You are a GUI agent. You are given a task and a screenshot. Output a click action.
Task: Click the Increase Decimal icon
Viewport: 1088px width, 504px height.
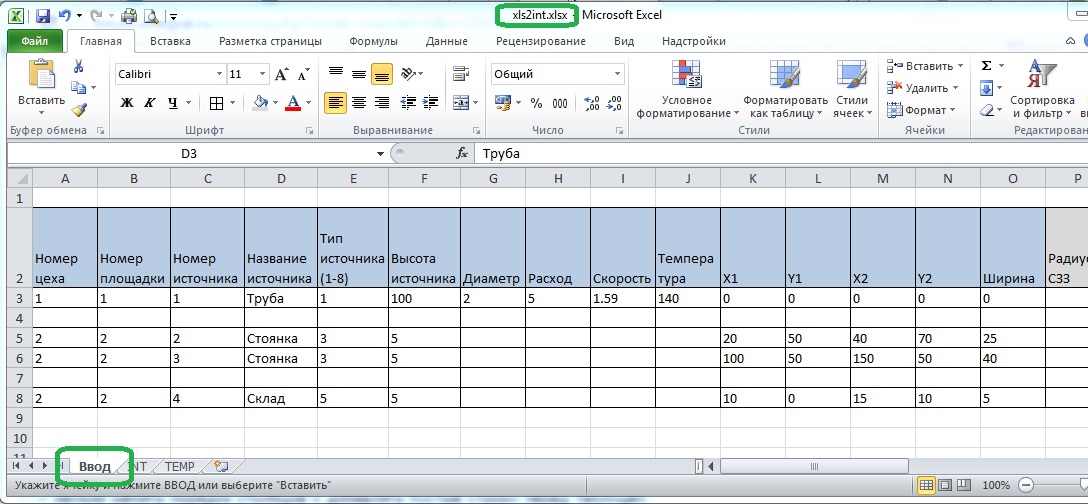click(592, 103)
